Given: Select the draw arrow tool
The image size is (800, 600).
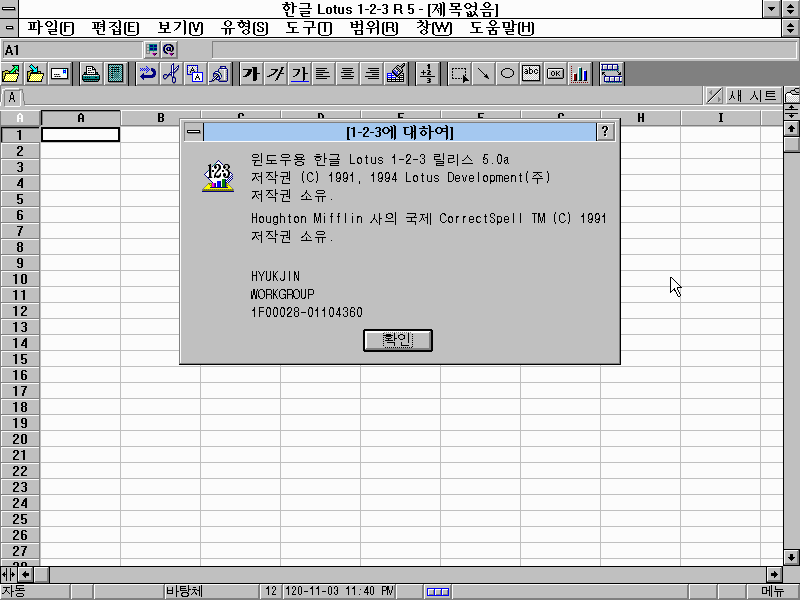Looking at the screenshot, I should click(483, 74).
